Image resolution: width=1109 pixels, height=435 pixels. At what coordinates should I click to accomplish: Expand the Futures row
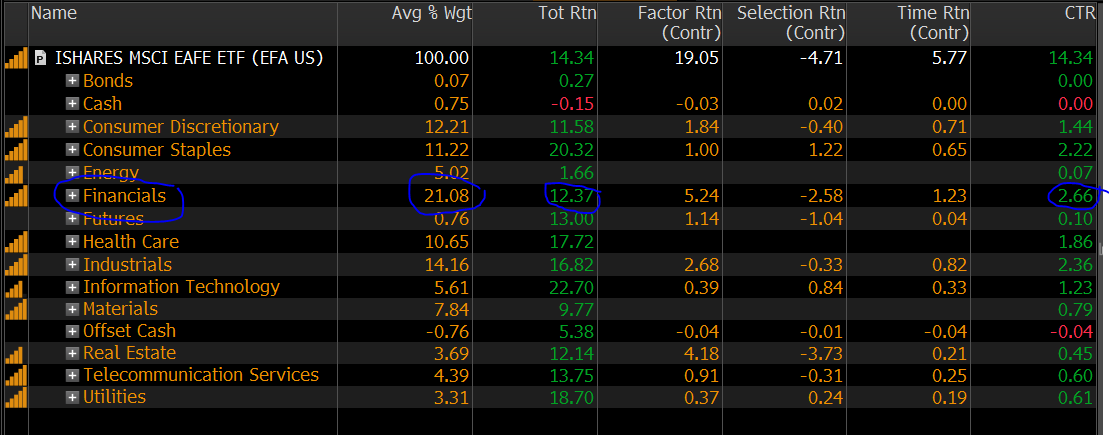71,219
